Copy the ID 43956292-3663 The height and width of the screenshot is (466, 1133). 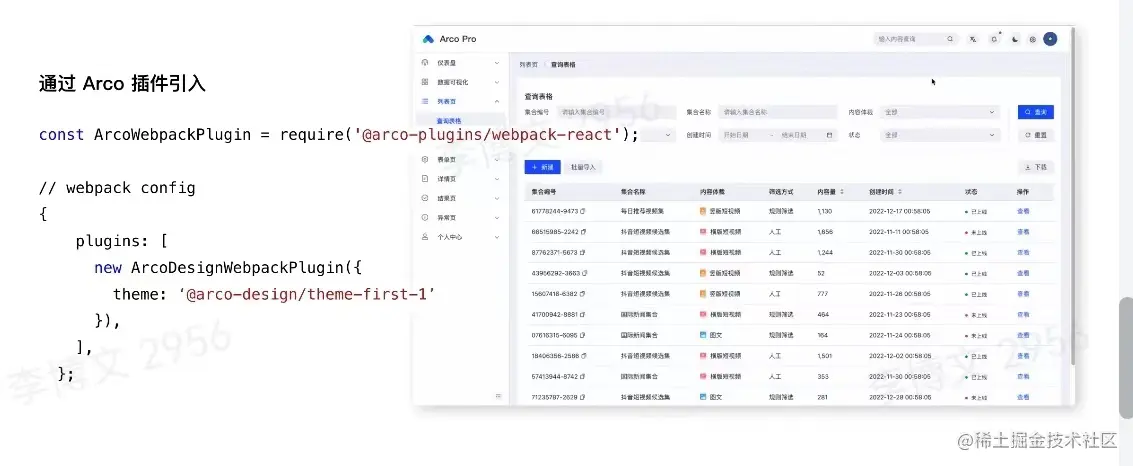click(584, 274)
